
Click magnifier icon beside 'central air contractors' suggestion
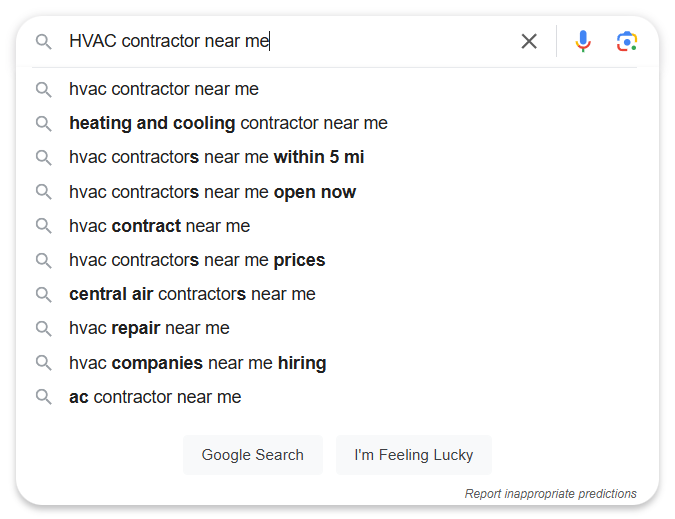[x=43, y=294]
